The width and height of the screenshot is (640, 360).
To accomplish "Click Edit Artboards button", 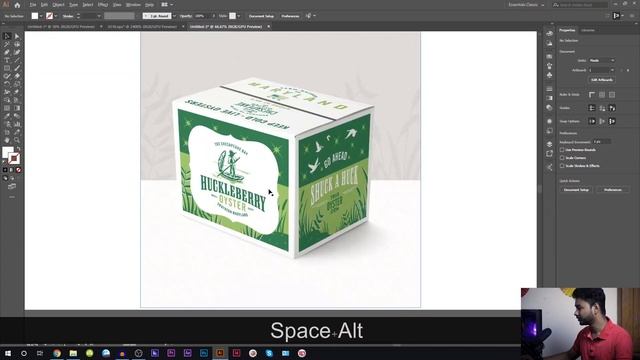I will tap(602, 80).
